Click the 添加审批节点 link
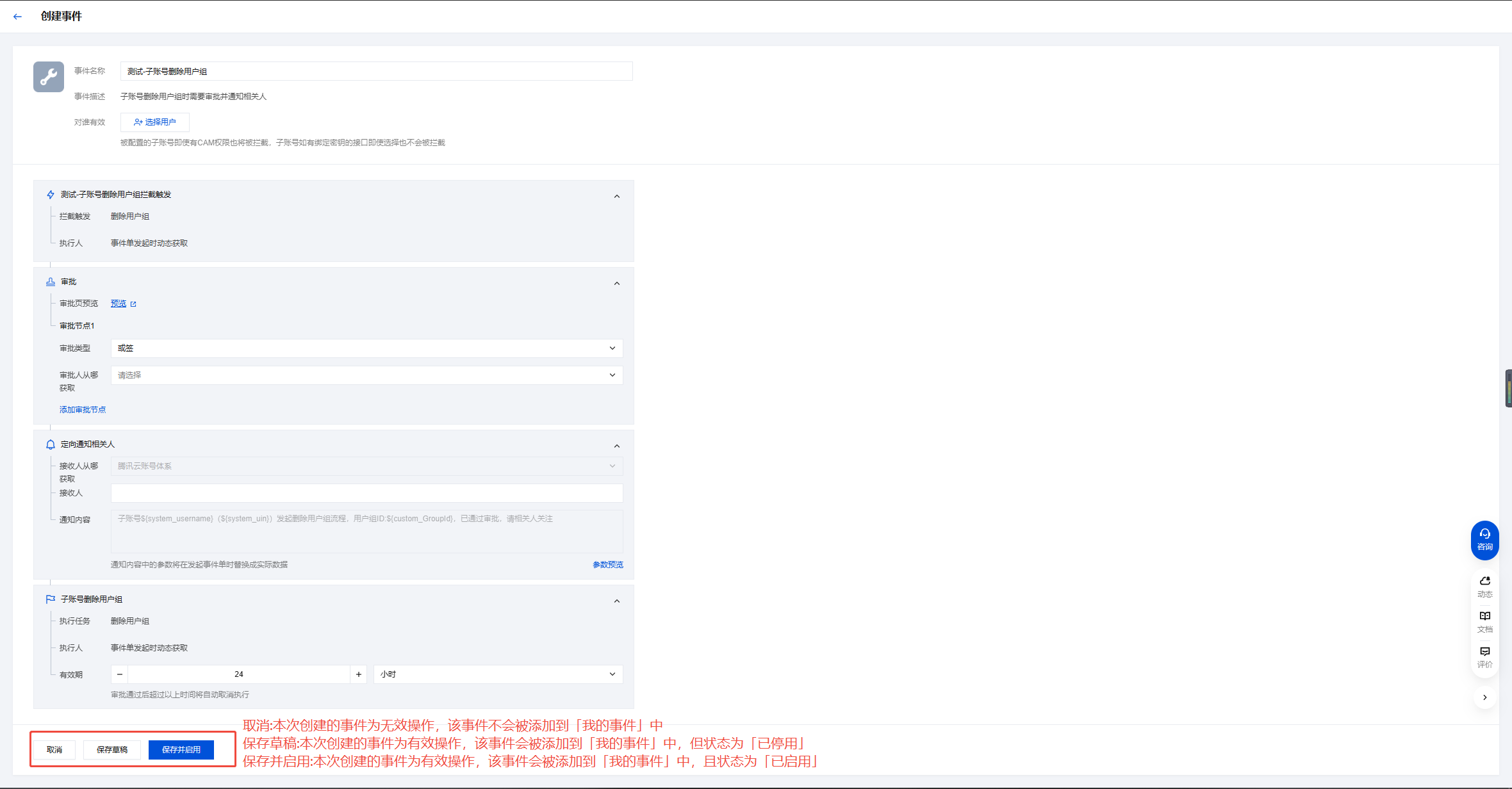The width and height of the screenshot is (1512, 789). (x=83, y=410)
